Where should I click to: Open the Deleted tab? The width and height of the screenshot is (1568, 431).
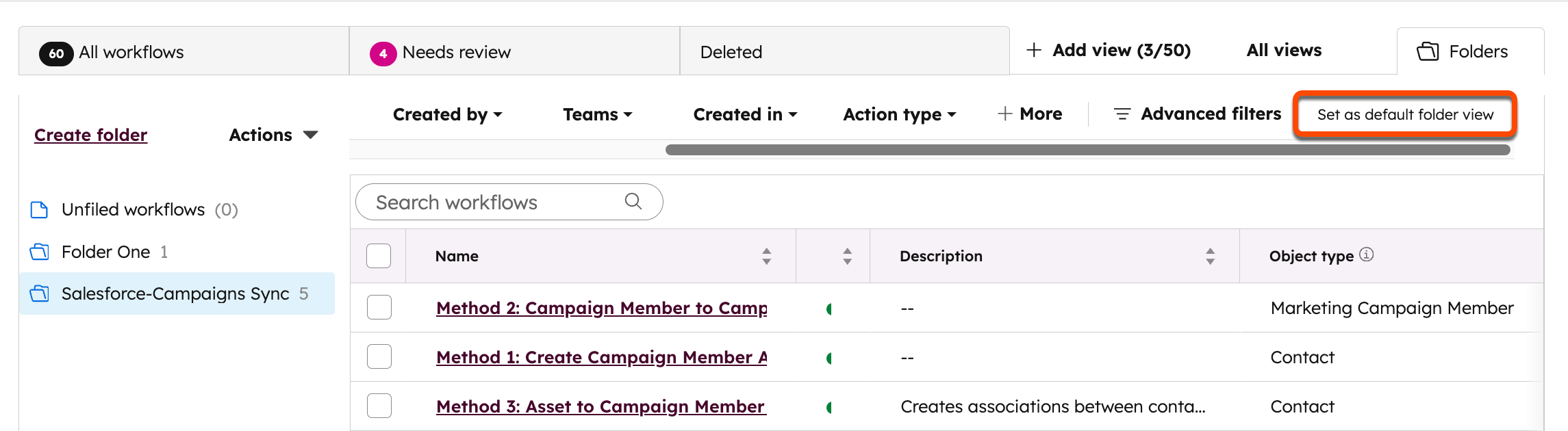coord(844,51)
